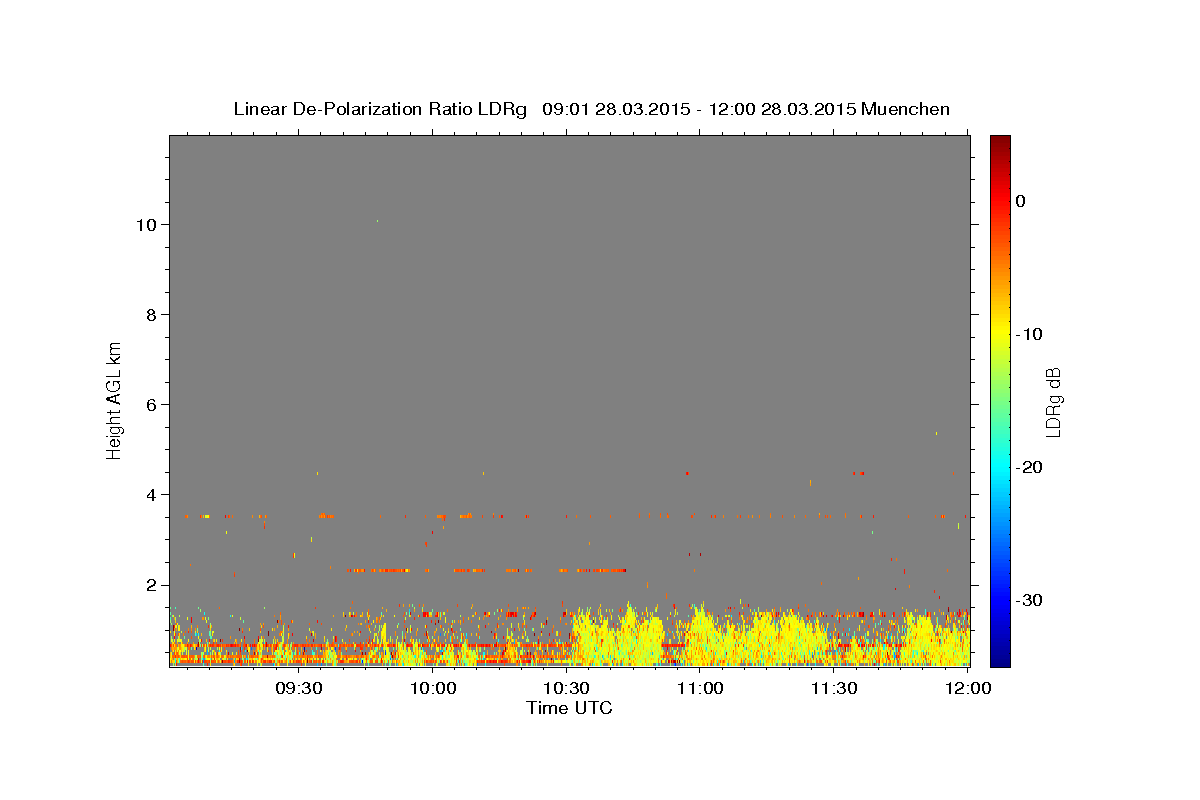Click the 12:00 time tick label
Image resolution: width=1200 pixels, height=800 pixels.
[968, 688]
